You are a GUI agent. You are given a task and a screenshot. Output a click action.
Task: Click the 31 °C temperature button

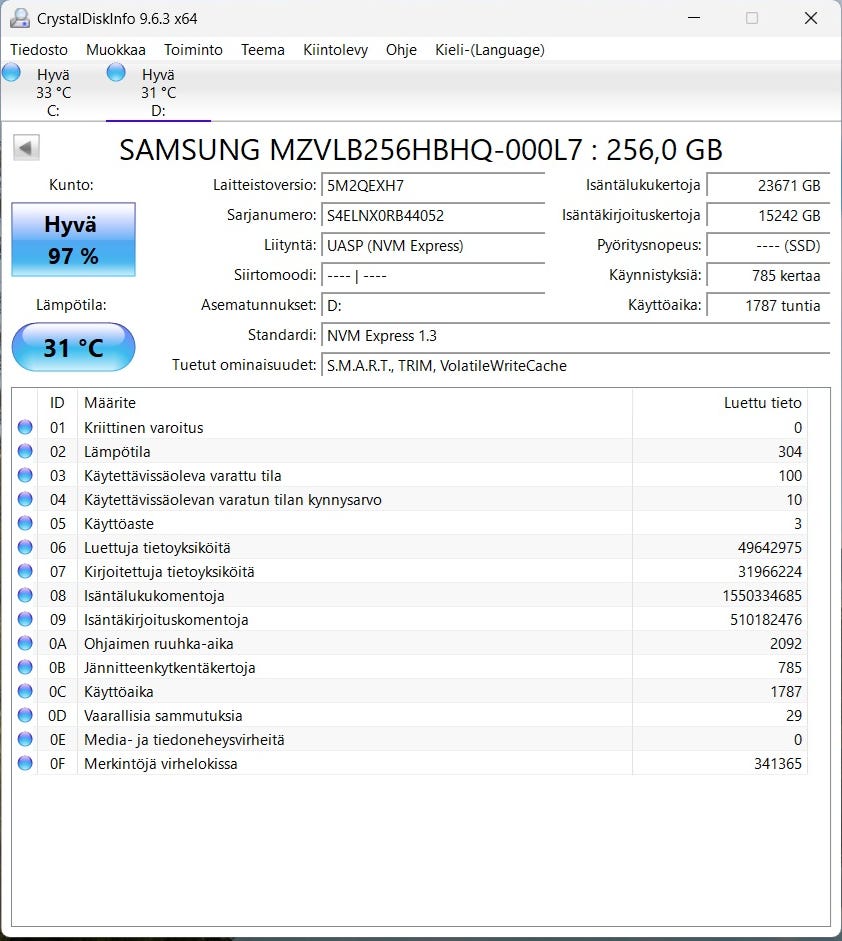(x=73, y=348)
